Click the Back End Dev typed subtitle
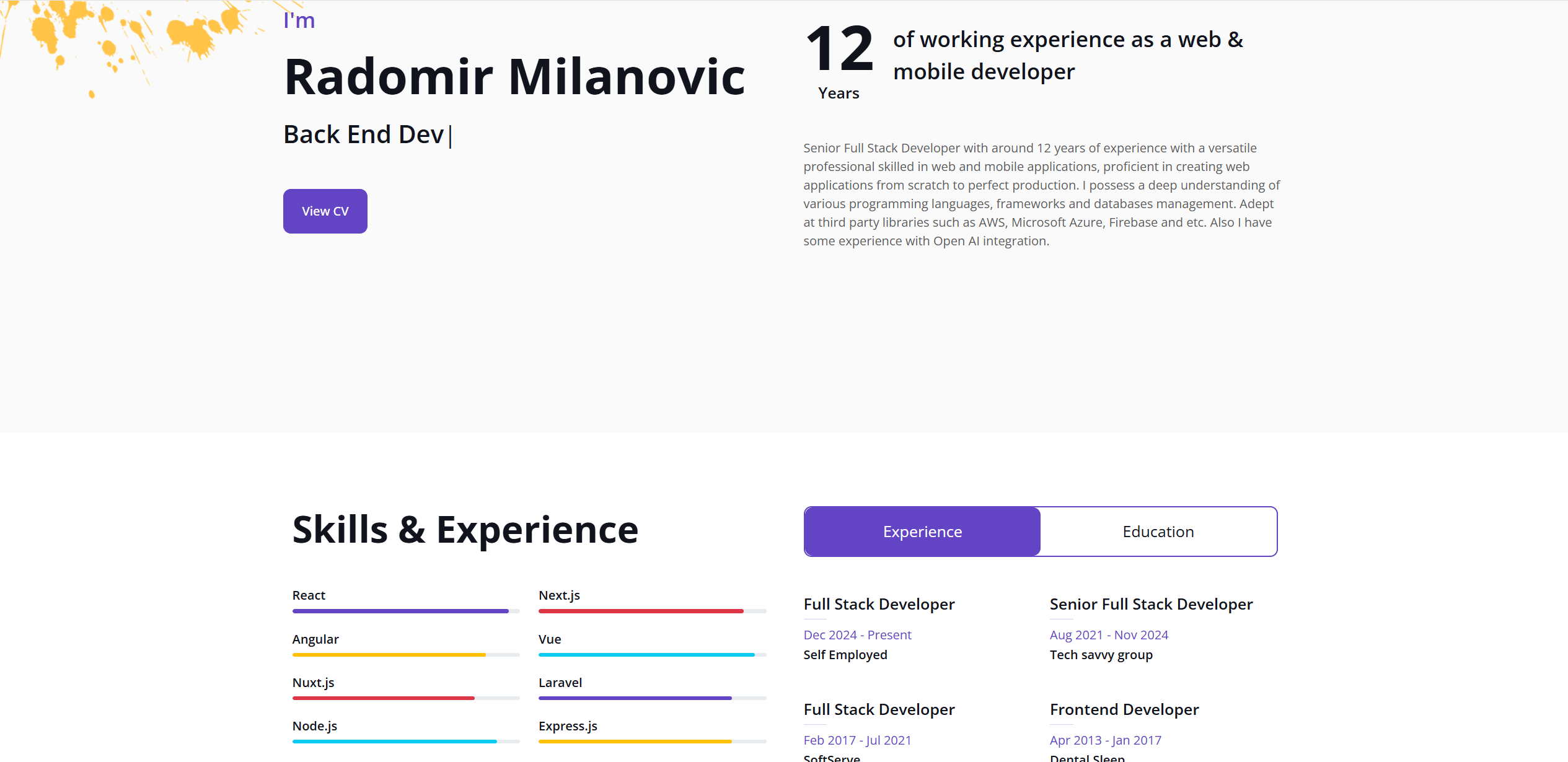 click(364, 134)
